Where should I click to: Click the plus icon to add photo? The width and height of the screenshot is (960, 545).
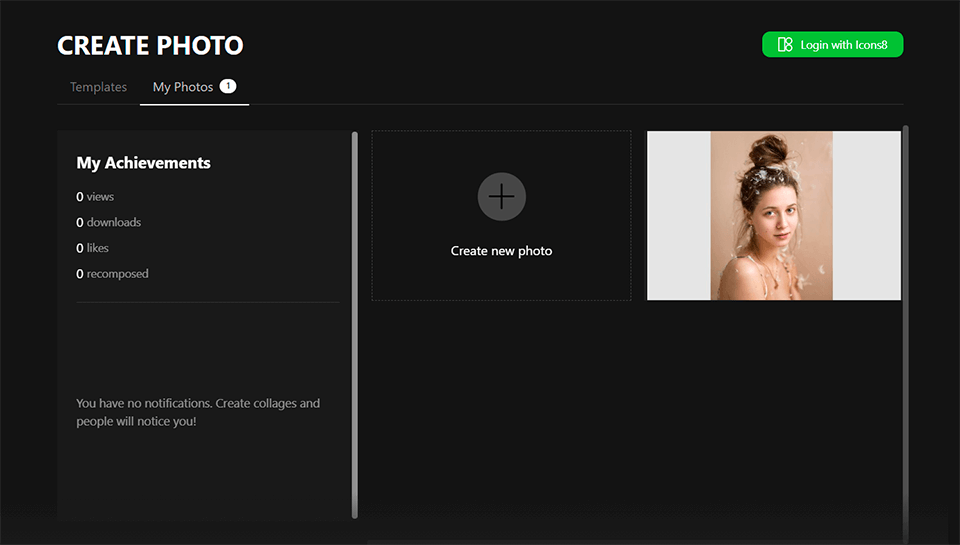tap(501, 196)
